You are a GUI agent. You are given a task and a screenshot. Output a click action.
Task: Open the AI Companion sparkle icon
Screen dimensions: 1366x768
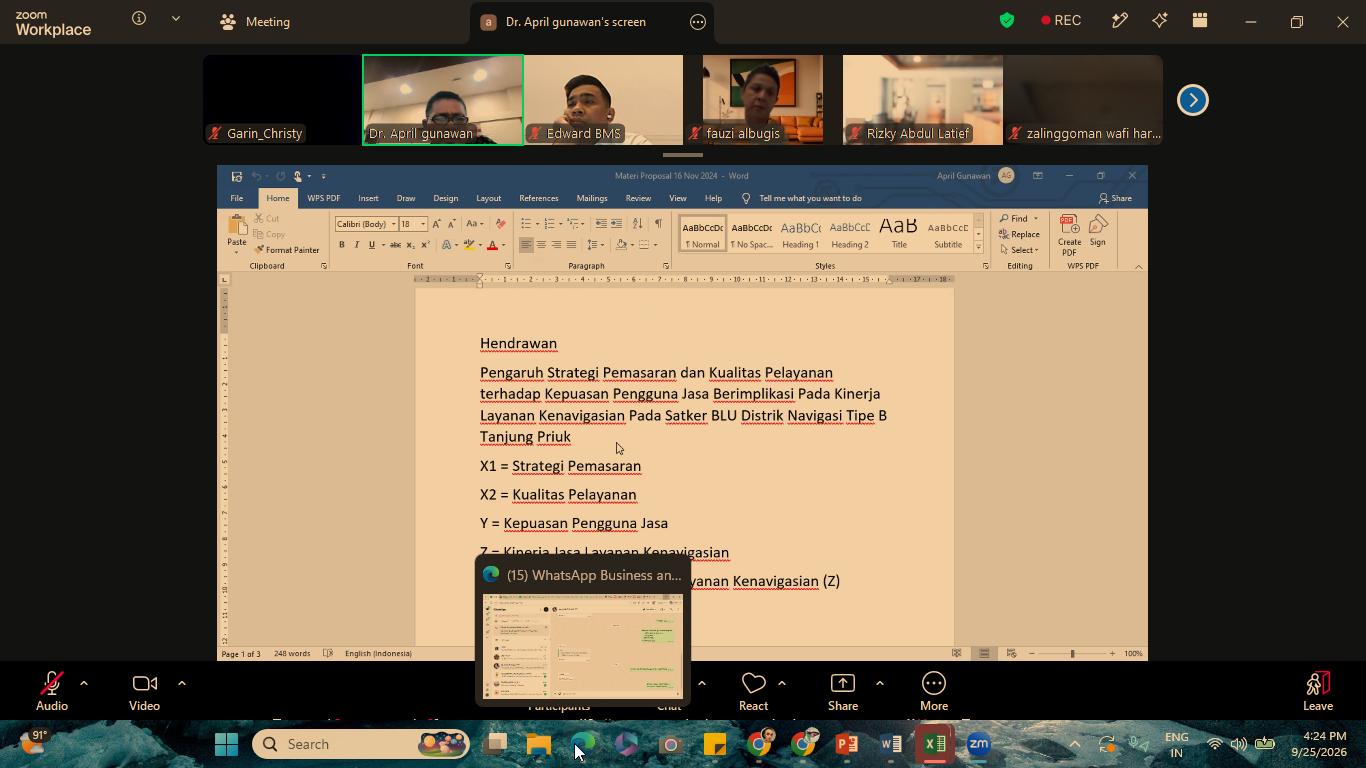click(x=1160, y=20)
